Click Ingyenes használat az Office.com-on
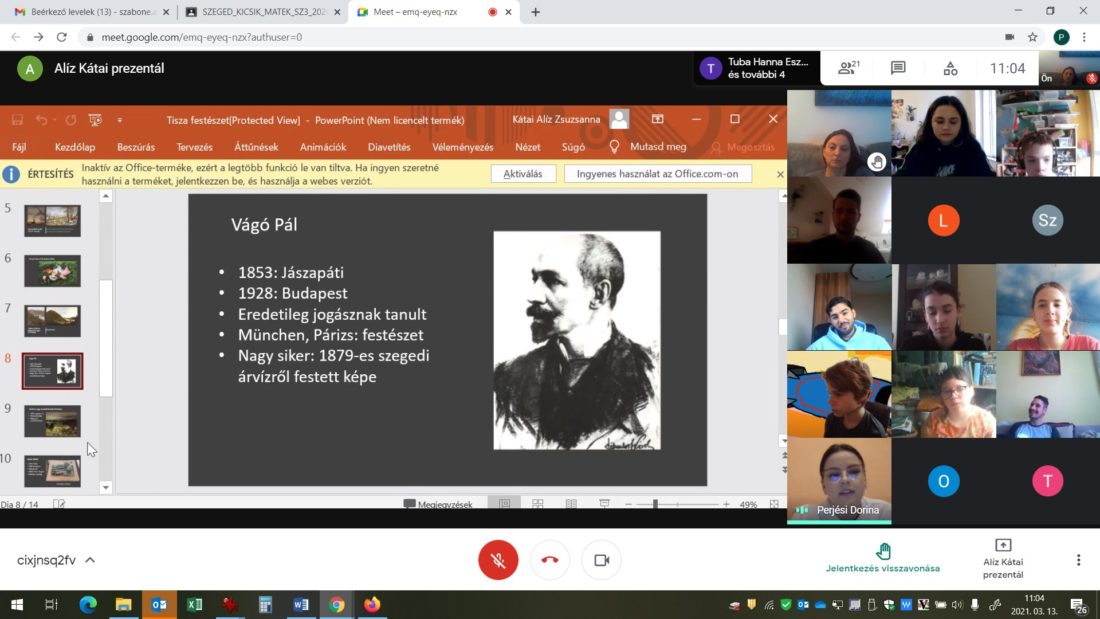 [x=657, y=173]
